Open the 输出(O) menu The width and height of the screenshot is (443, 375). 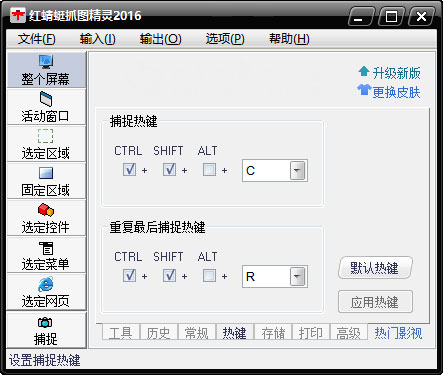coord(161,39)
